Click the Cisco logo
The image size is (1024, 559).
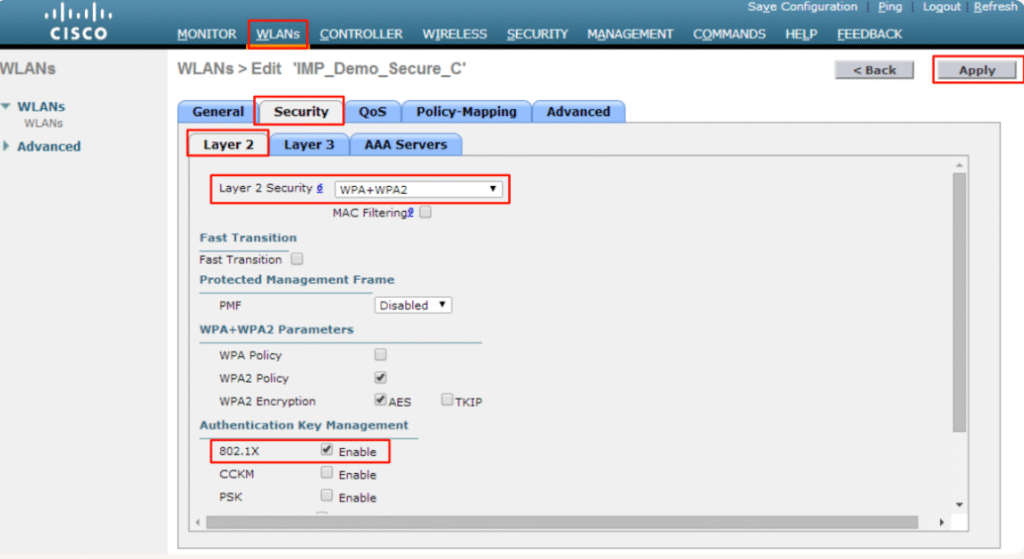coord(78,22)
